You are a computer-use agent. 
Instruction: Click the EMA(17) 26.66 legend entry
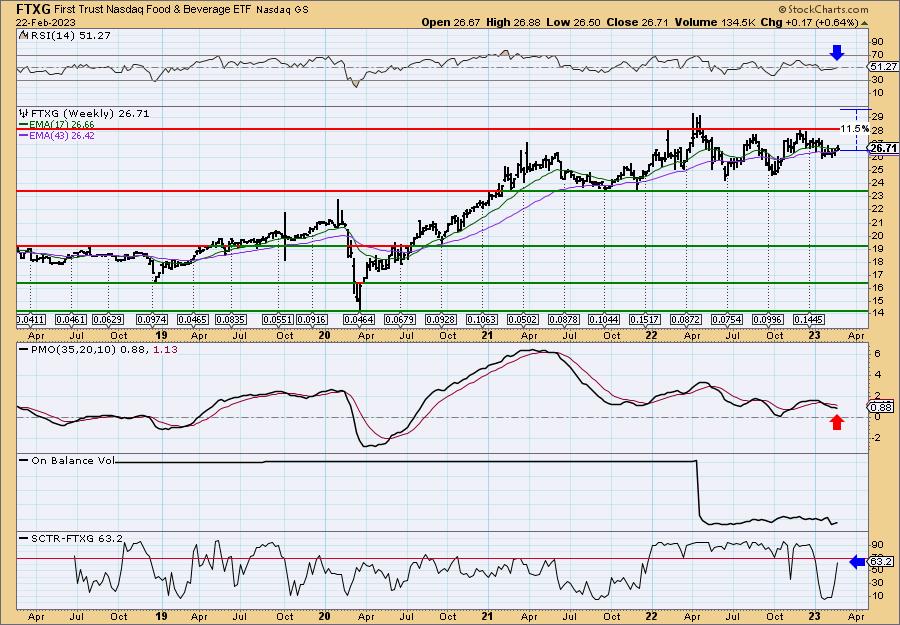(x=57, y=125)
